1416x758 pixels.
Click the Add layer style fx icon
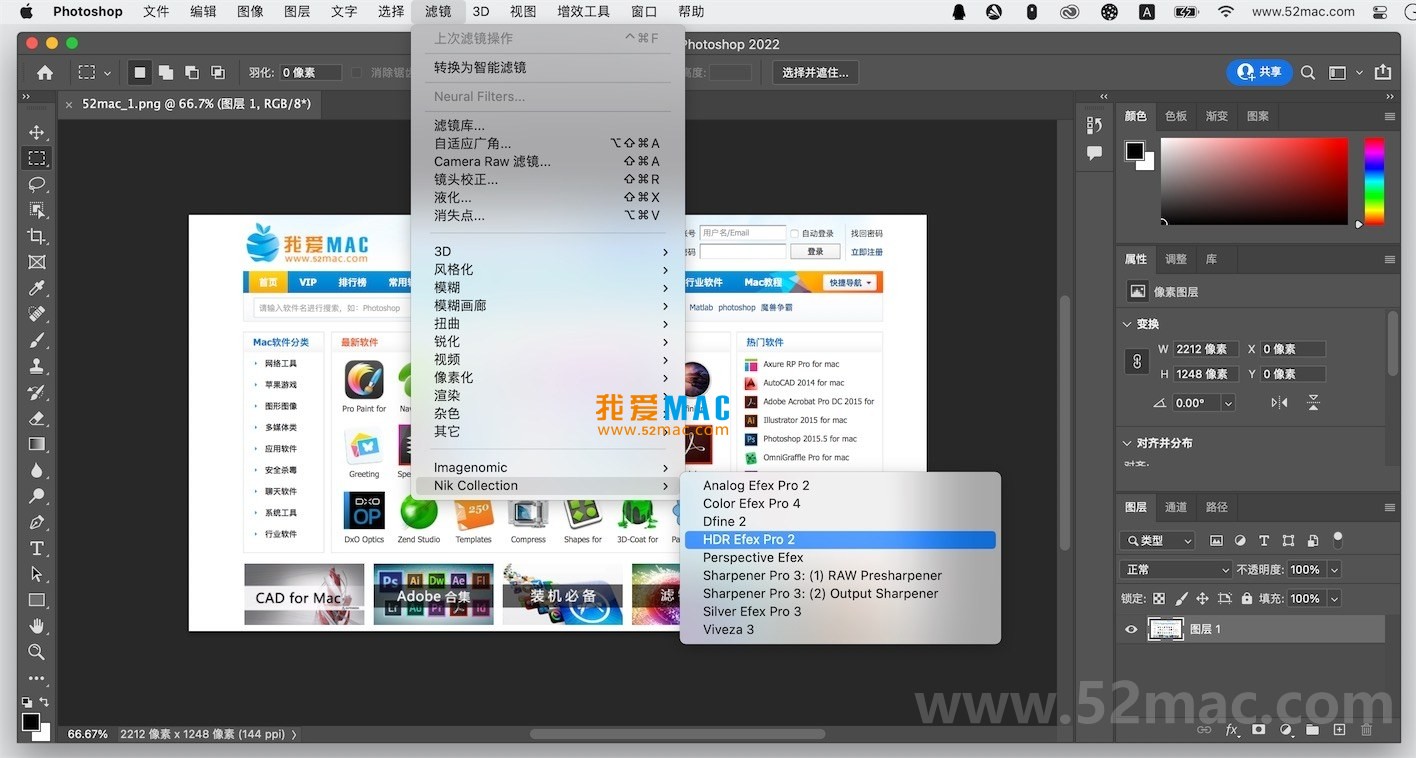pyautogui.click(x=1232, y=731)
